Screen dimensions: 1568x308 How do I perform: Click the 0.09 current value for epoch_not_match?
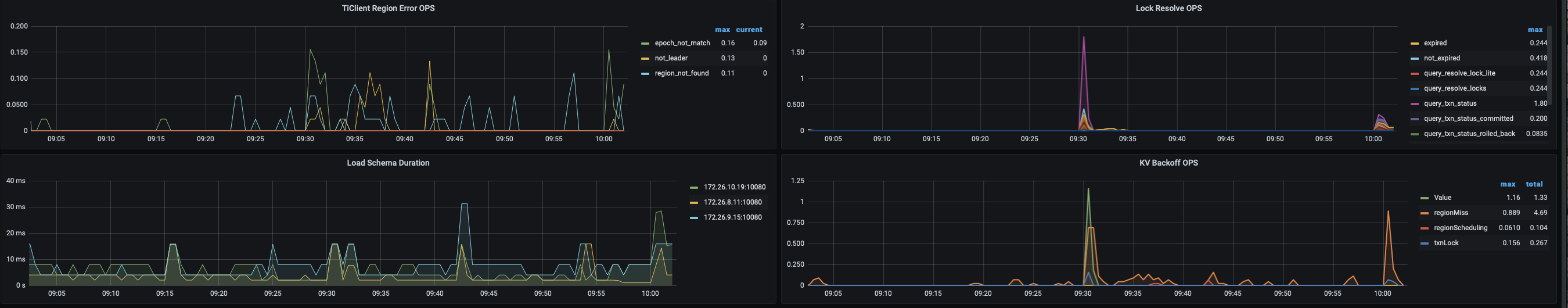760,43
